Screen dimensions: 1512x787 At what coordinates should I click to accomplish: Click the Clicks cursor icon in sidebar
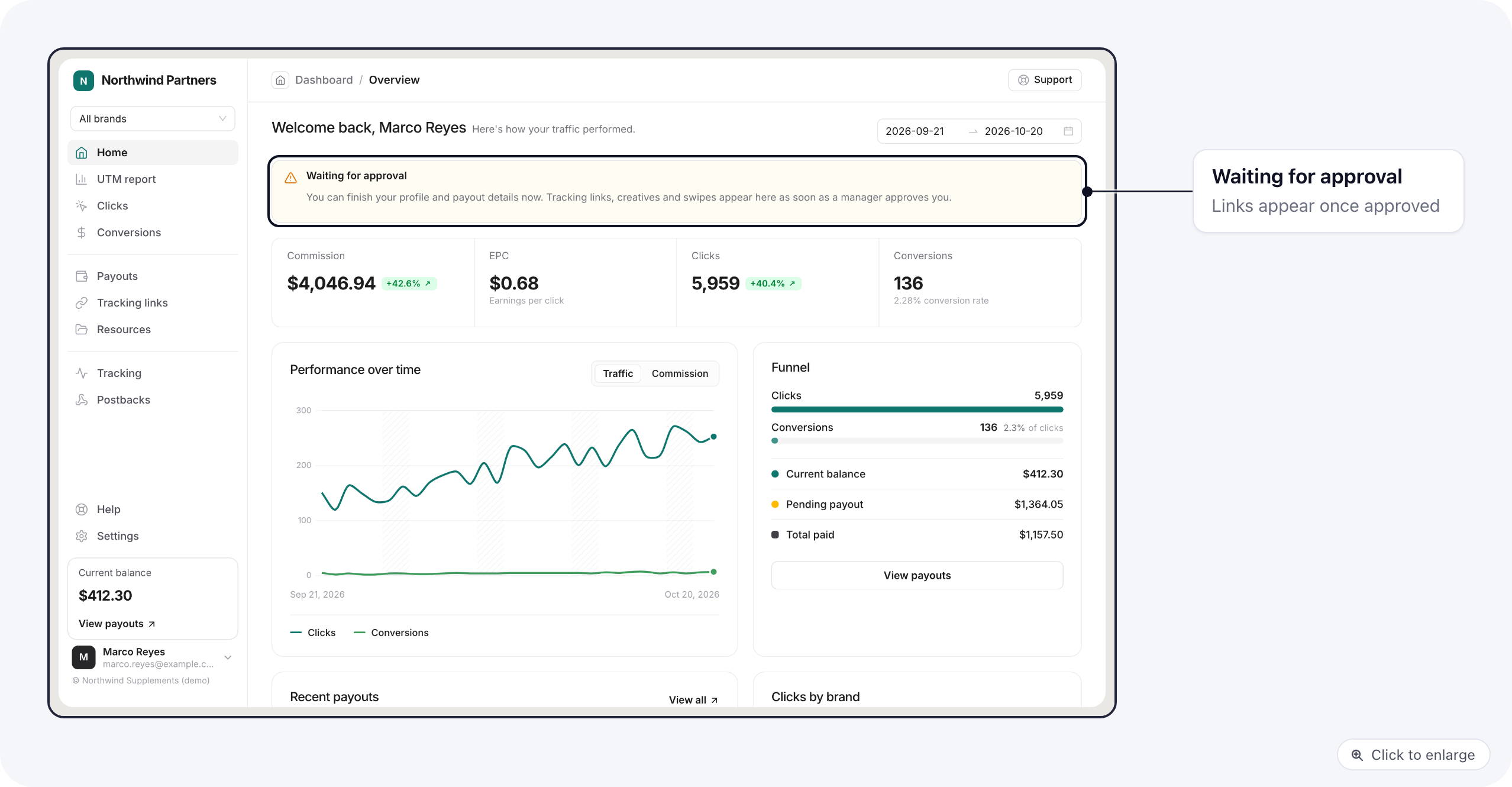click(82, 205)
